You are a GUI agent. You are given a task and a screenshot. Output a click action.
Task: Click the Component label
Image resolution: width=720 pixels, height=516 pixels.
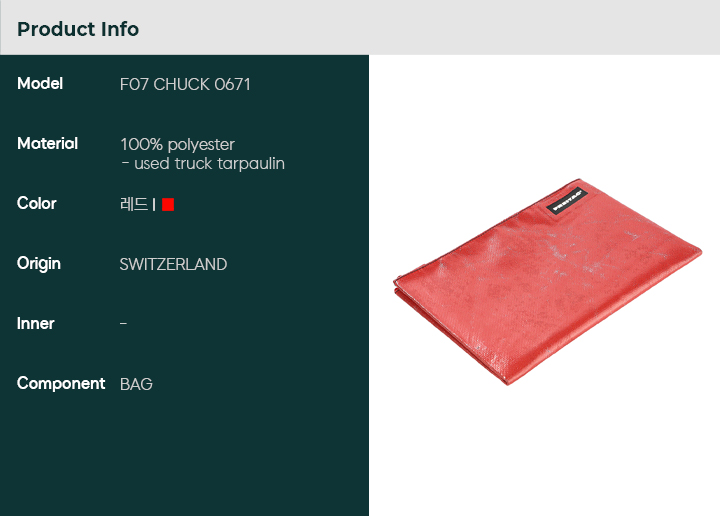point(61,384)
